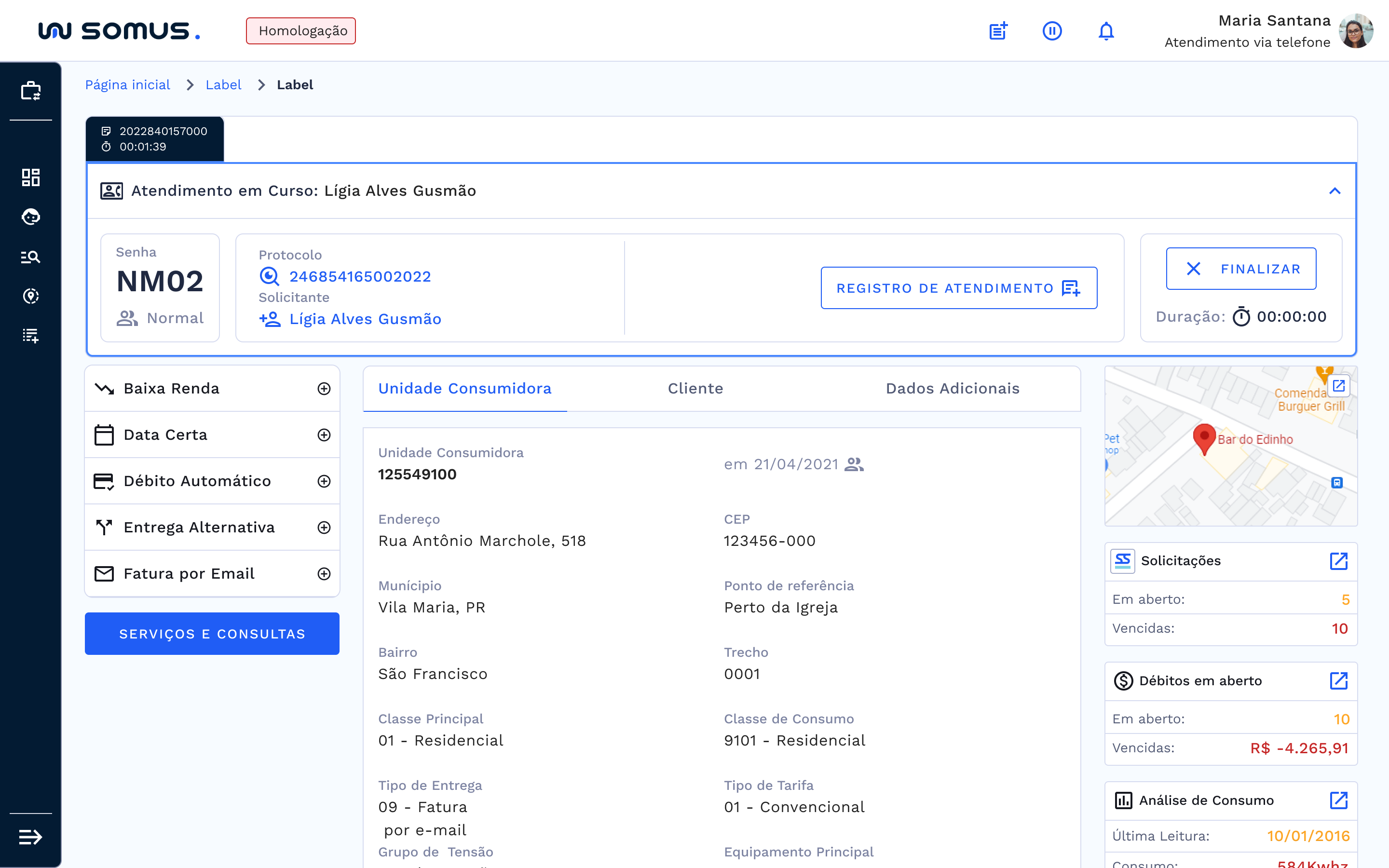The height and width of the screenshot is (868, 1389).
Task: Pause the attendance using the pause icon
Action: coord(1052,31)
